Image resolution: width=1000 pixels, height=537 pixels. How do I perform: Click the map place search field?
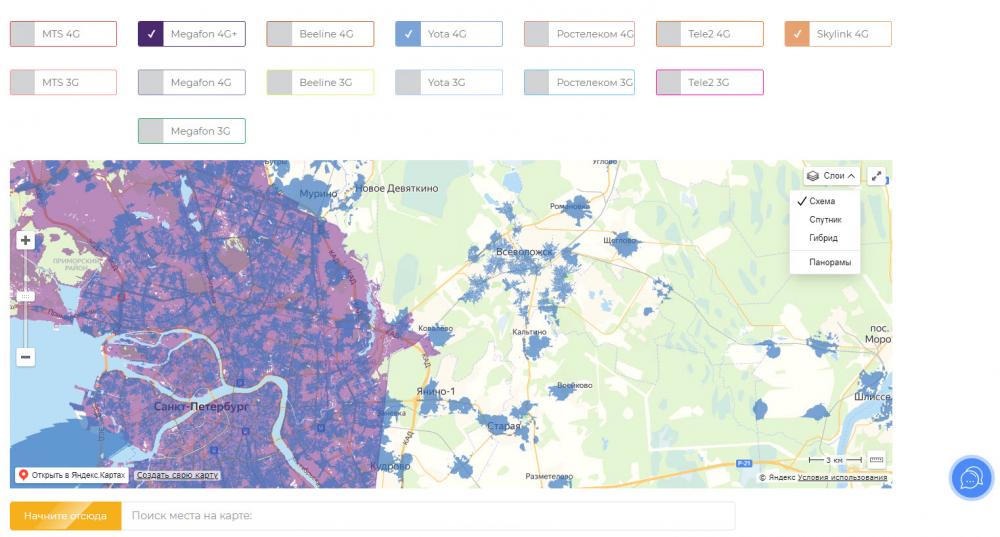[428, 516]
